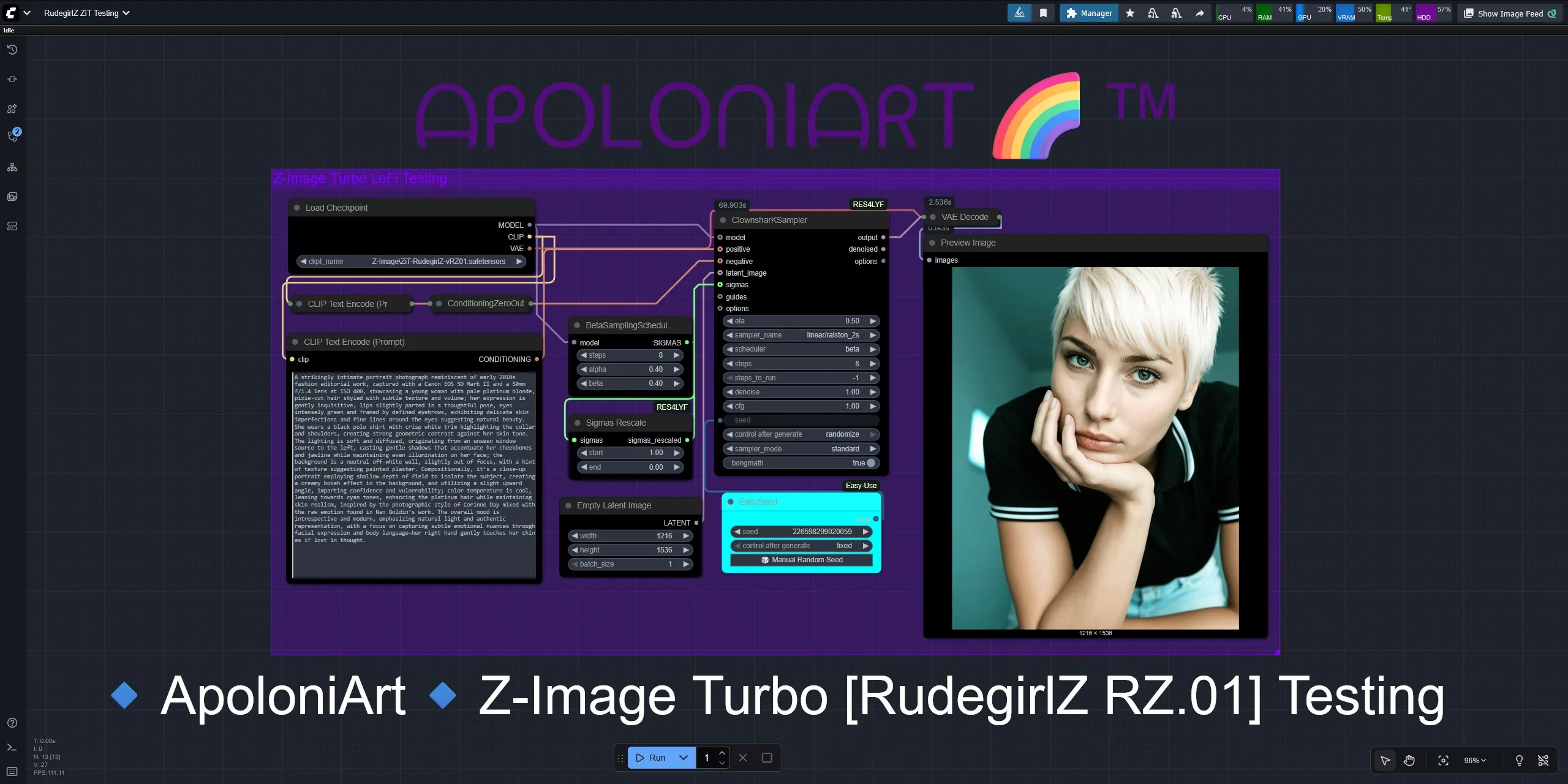This screenshot has height=784, width=1568.
Task: Collapse the Empty Latent Image node via dot
Action: pyautogui.click(x=568, y=505)
